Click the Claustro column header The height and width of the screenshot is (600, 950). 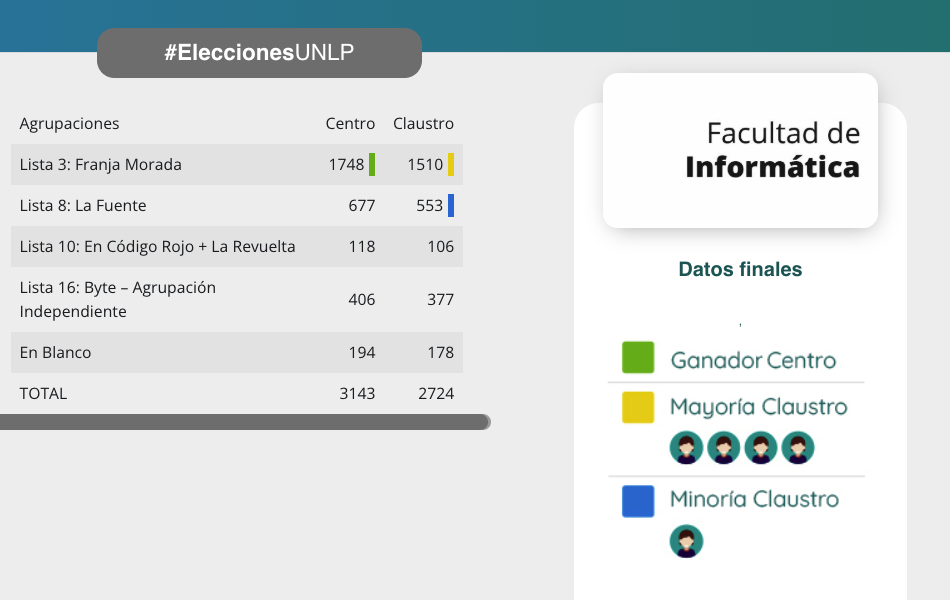pyautogui.click(x=423, y=124)
